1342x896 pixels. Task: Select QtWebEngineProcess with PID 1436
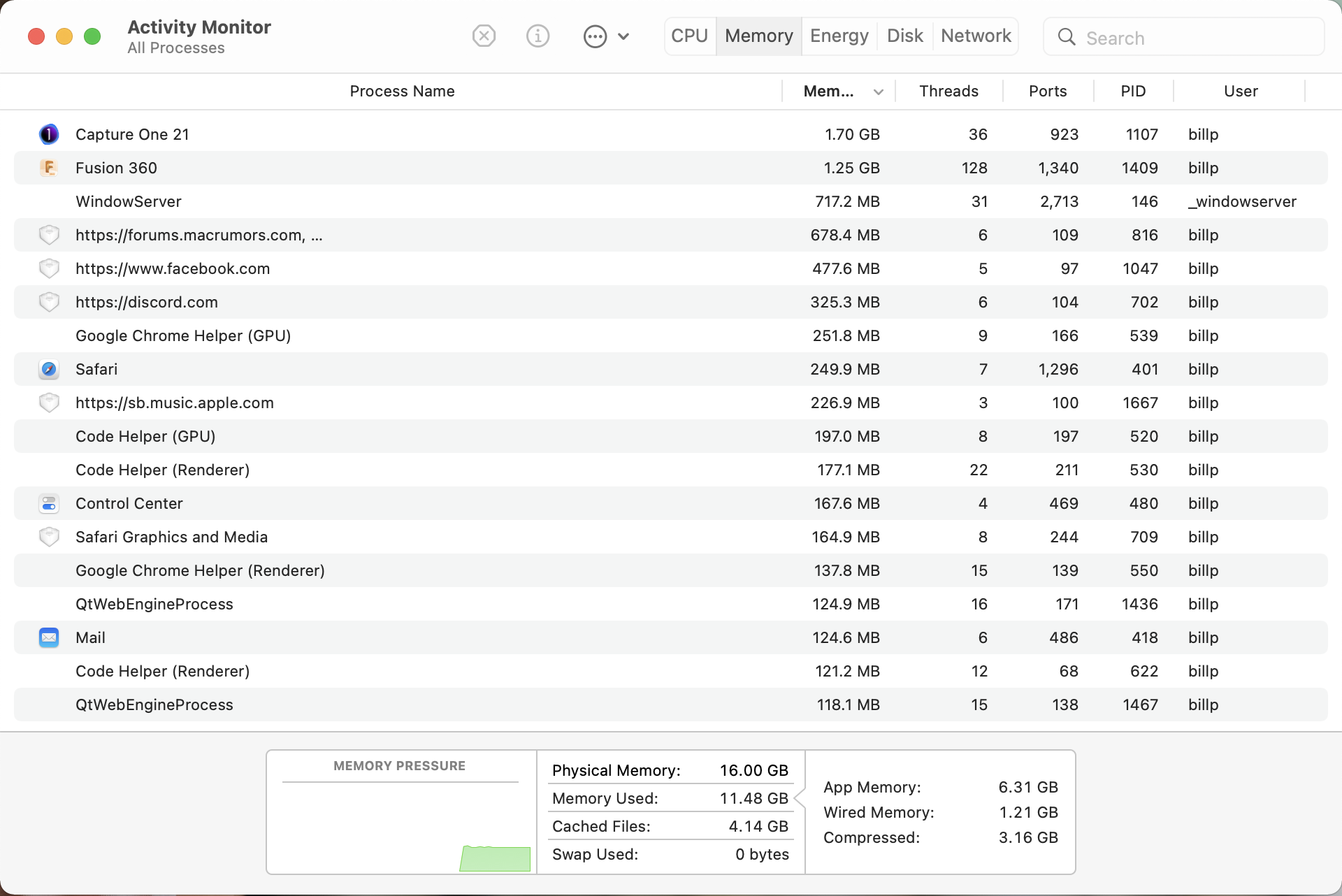click(x=670, y=604)
